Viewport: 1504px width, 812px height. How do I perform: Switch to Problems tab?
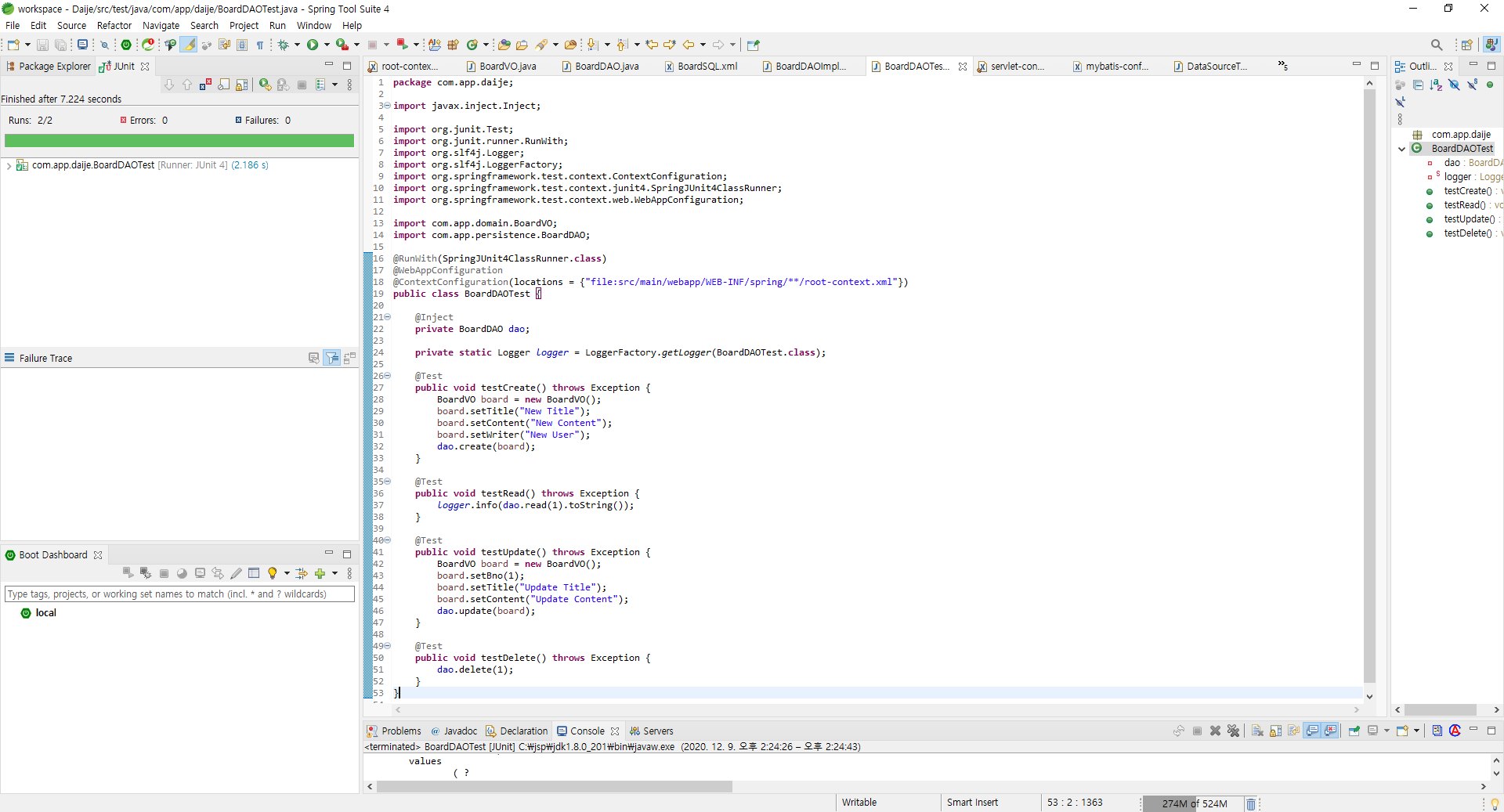point(394,731)
